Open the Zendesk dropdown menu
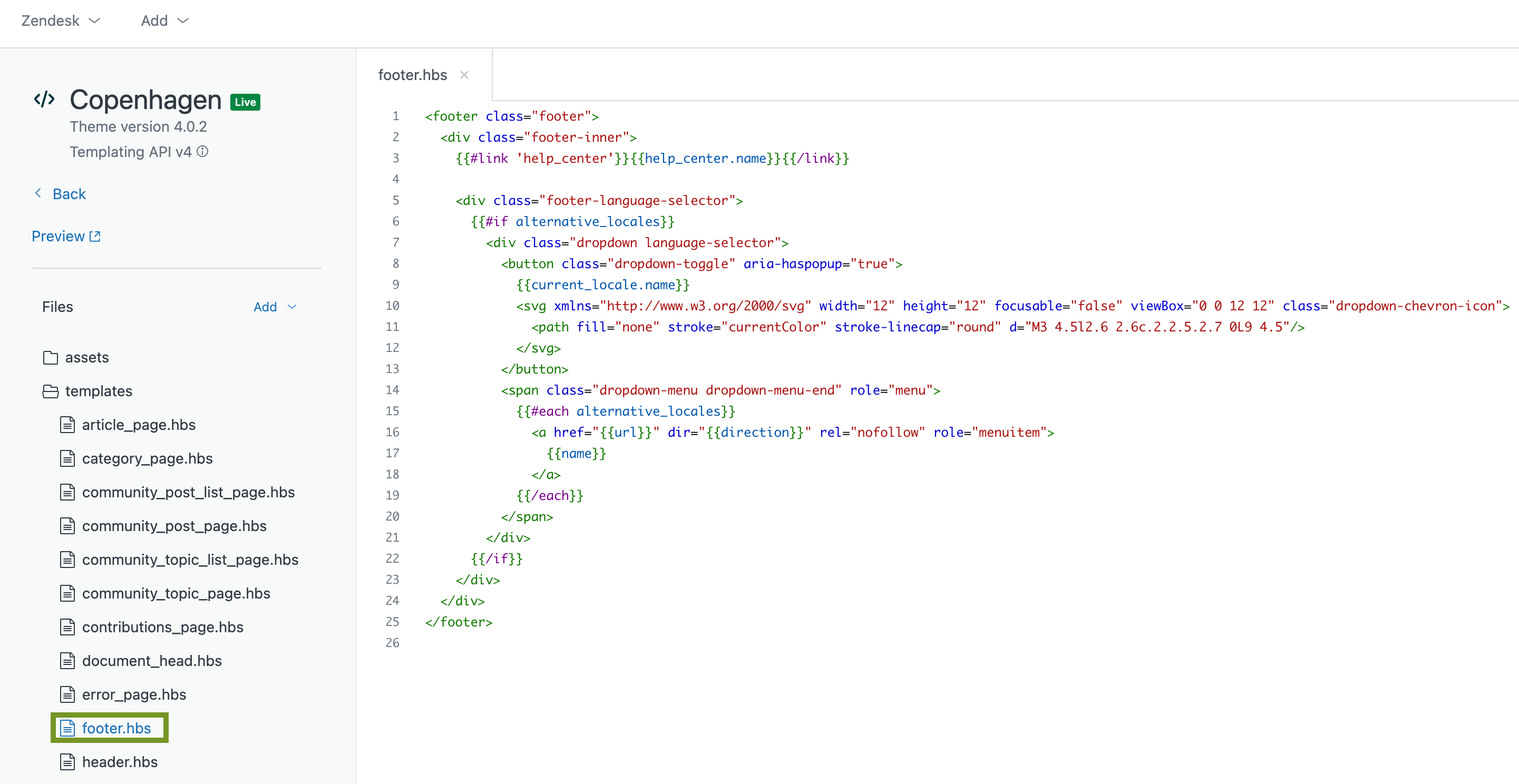The image size is (1519, 784). [61, 21]
